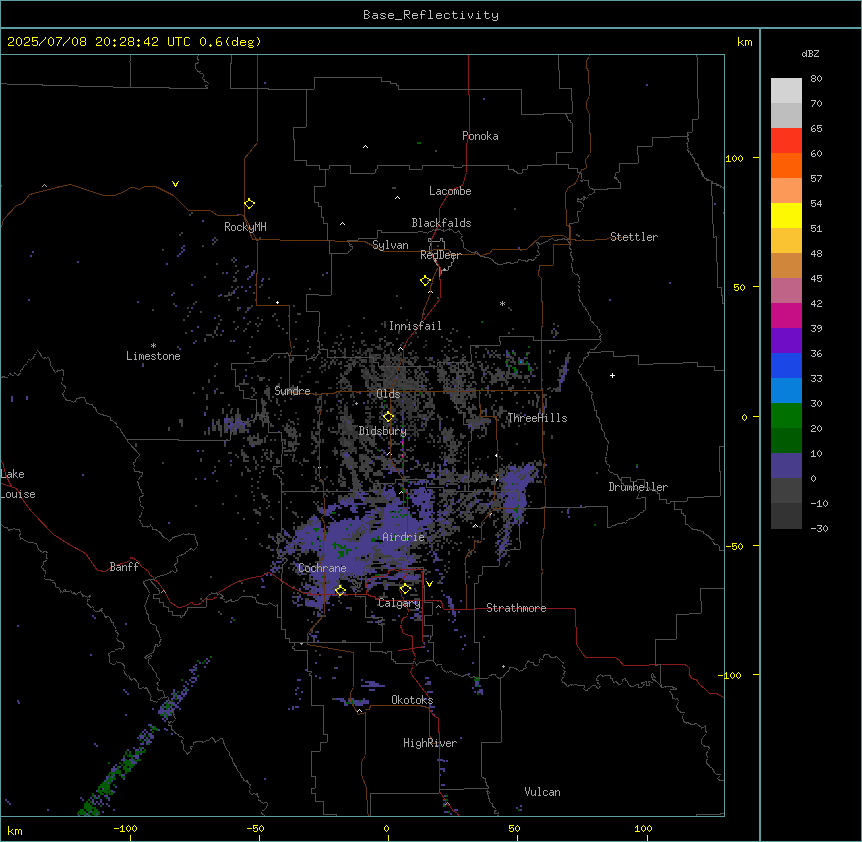Click the Strathmore city label
This screenshot has width=862, height=842.
coord(516,608)
